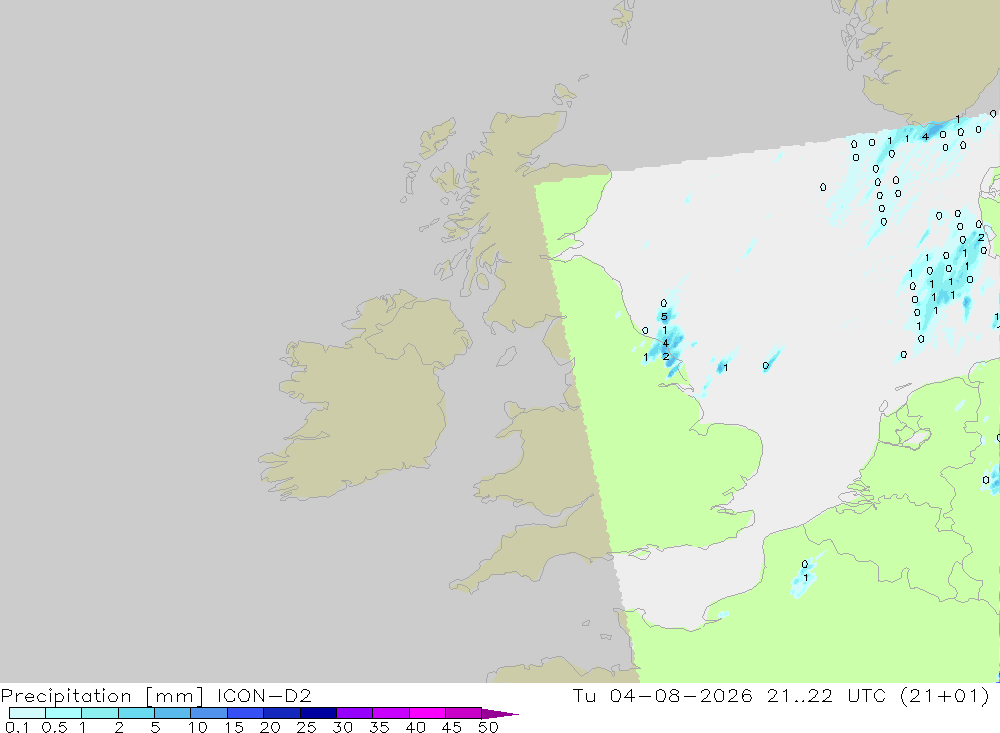Select the 2–5 mm legend swatch

click(136, 713)
